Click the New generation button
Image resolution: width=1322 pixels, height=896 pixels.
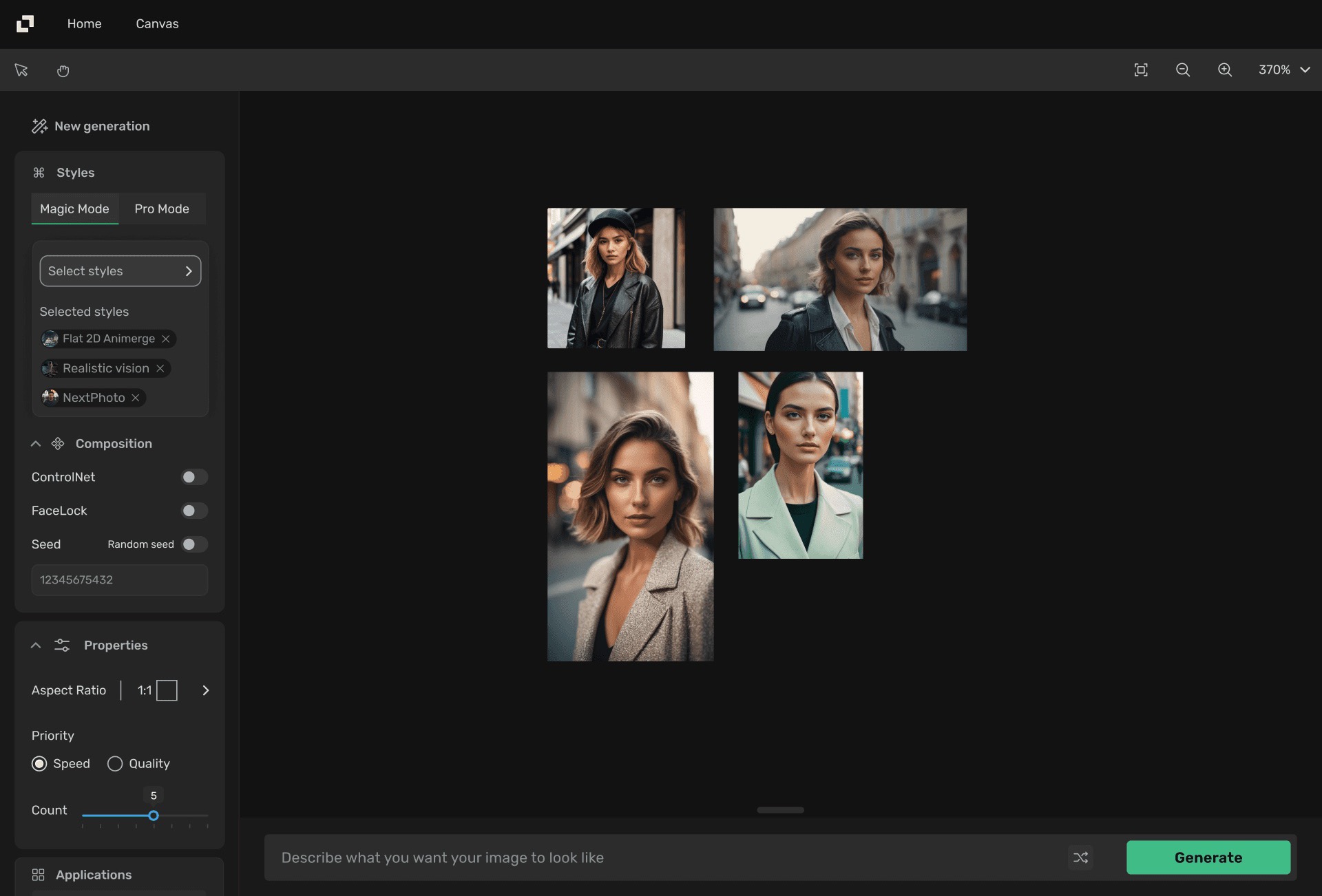click(x=90, y=126)
